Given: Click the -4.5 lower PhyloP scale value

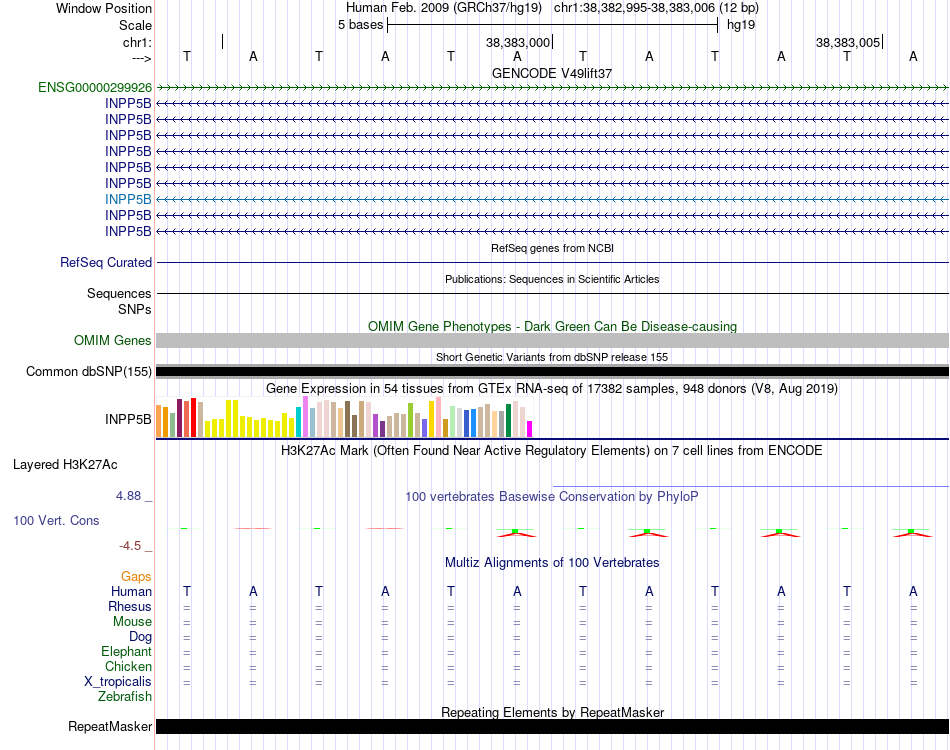Looking at the screenshot, I should click(x=130, y=546).
